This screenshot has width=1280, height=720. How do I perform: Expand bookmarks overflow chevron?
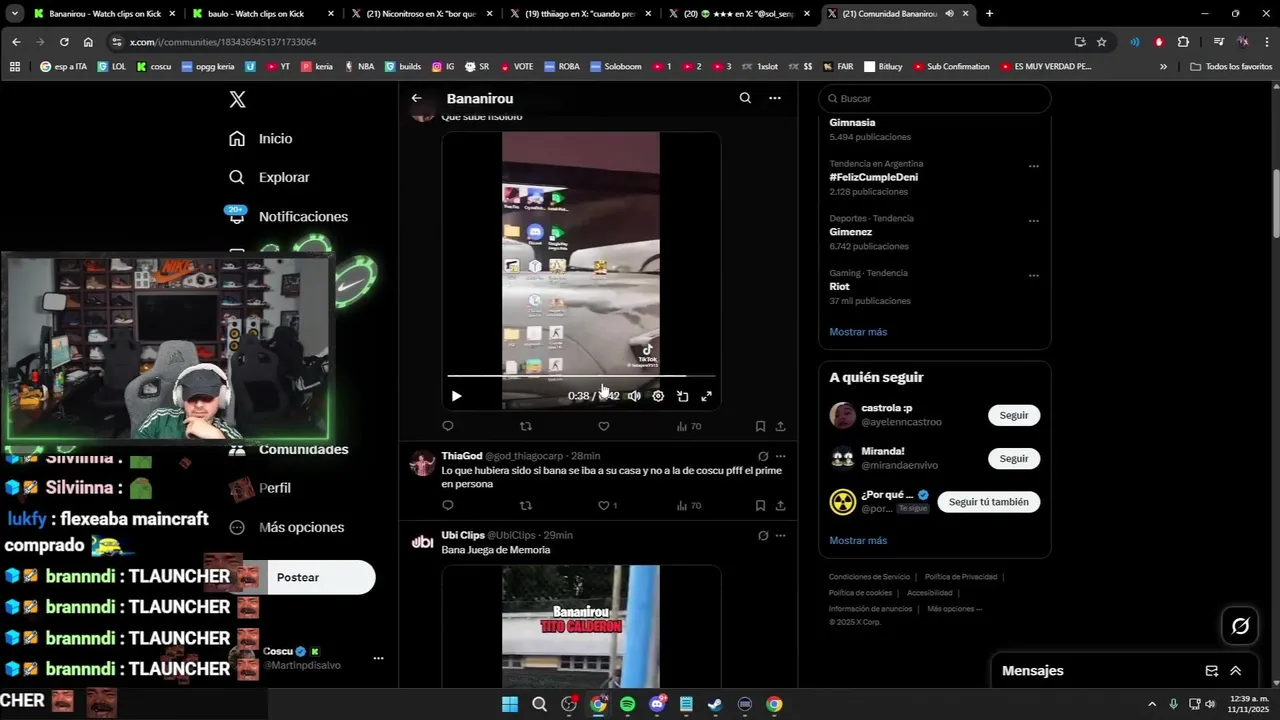[x=1163, y=67]
